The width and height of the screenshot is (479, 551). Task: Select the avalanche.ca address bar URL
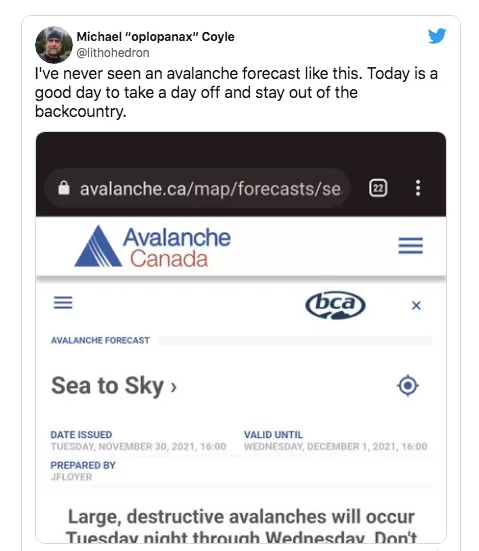coord(210,189)
